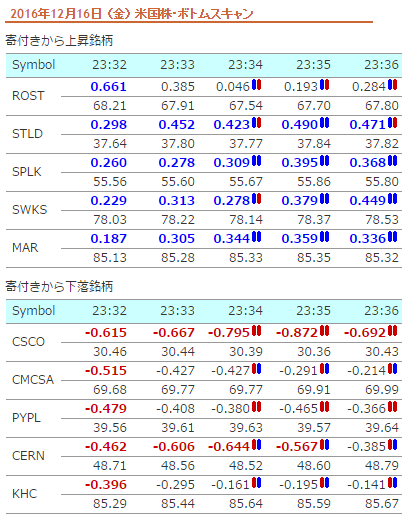Click candlestick icon beside SPLK 0.368
This screenshot has width=407, height=518.
392,161
